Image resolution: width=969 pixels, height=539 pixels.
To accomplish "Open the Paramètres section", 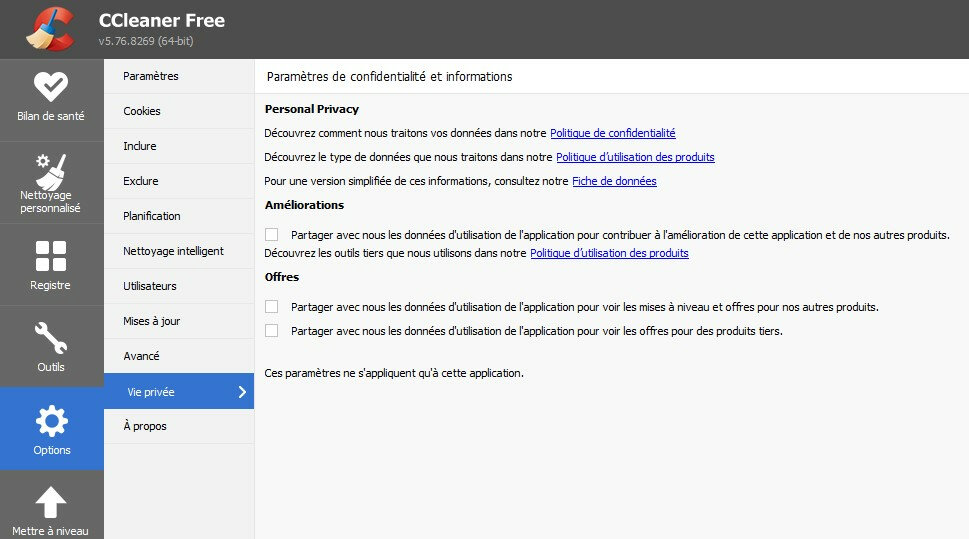I will click(x=151, y=76).
